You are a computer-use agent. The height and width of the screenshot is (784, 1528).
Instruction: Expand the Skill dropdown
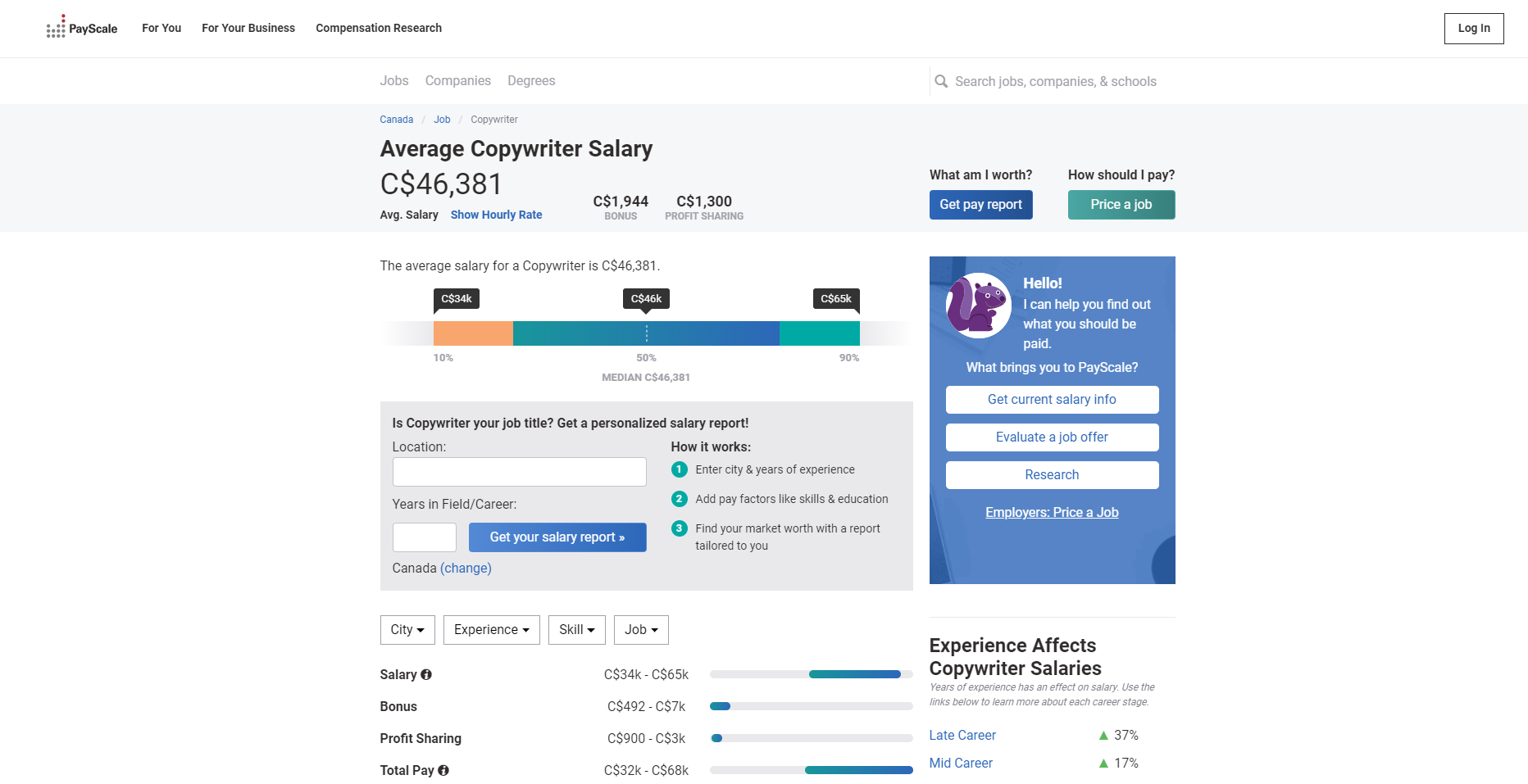tap(577, 630)
